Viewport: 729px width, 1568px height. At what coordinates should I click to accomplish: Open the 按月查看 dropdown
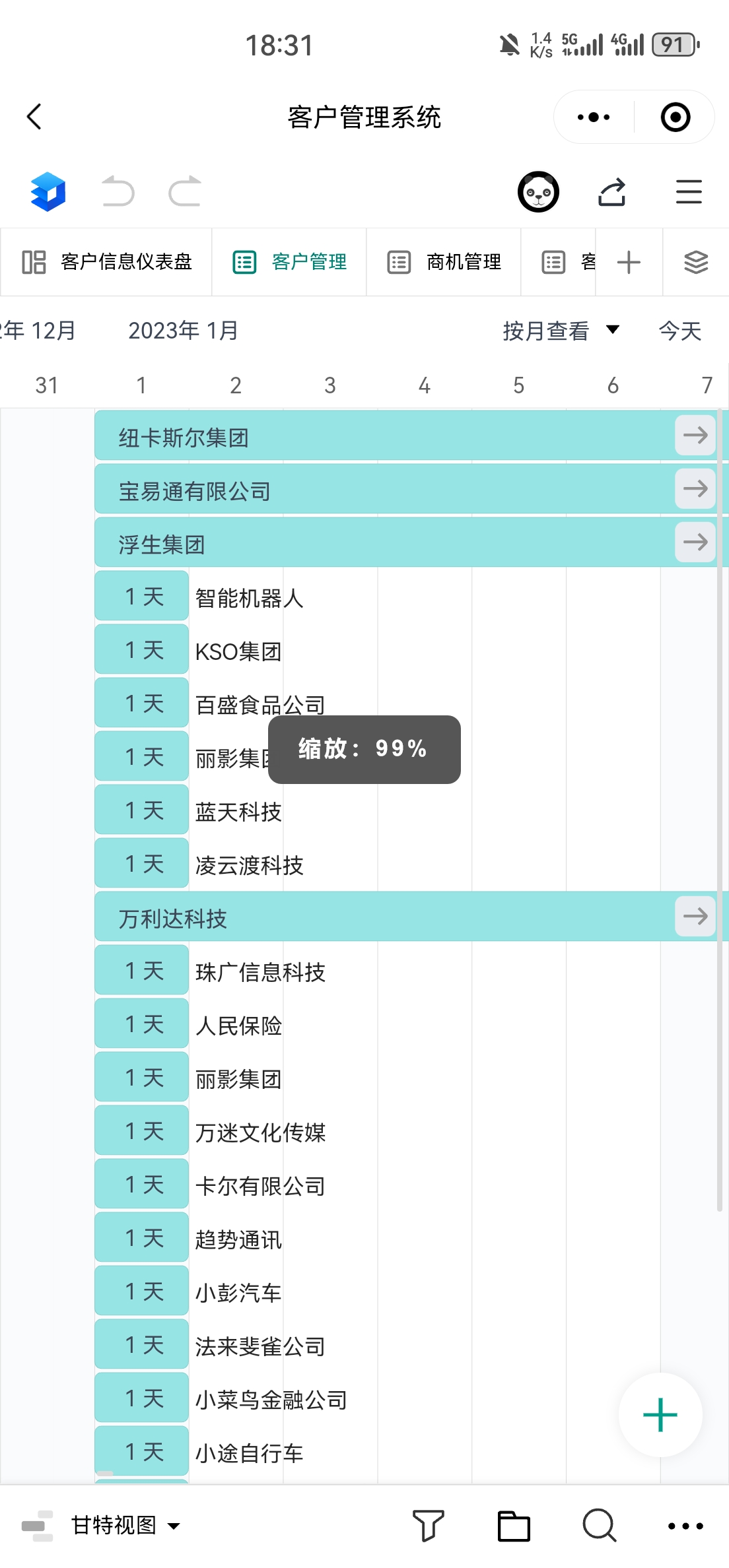pyautogui.click(x=561, y=331)
